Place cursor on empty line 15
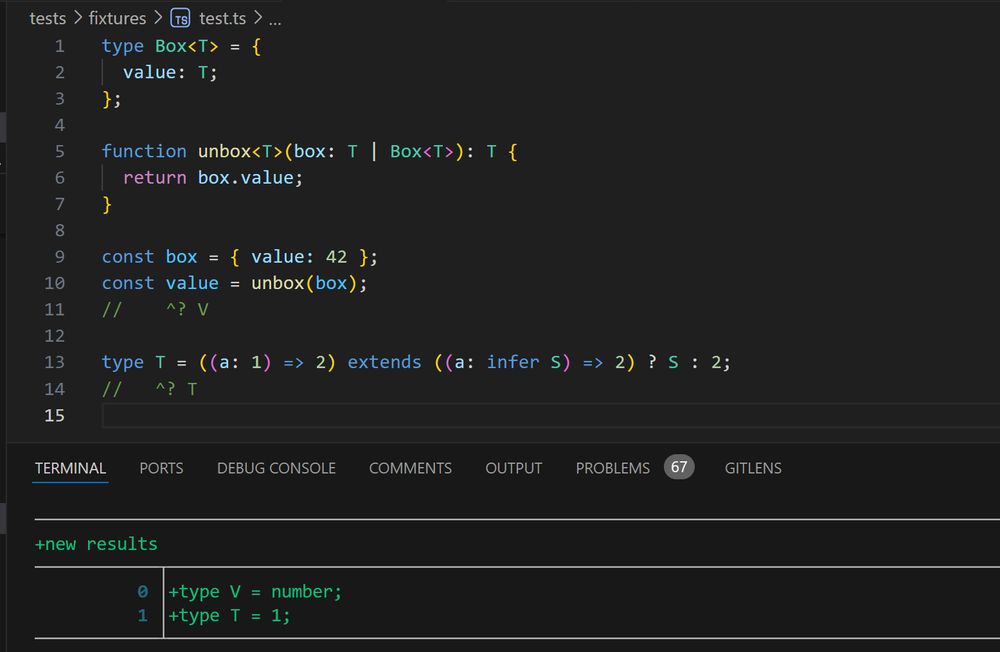The image size is (1000, 652). 550,415
